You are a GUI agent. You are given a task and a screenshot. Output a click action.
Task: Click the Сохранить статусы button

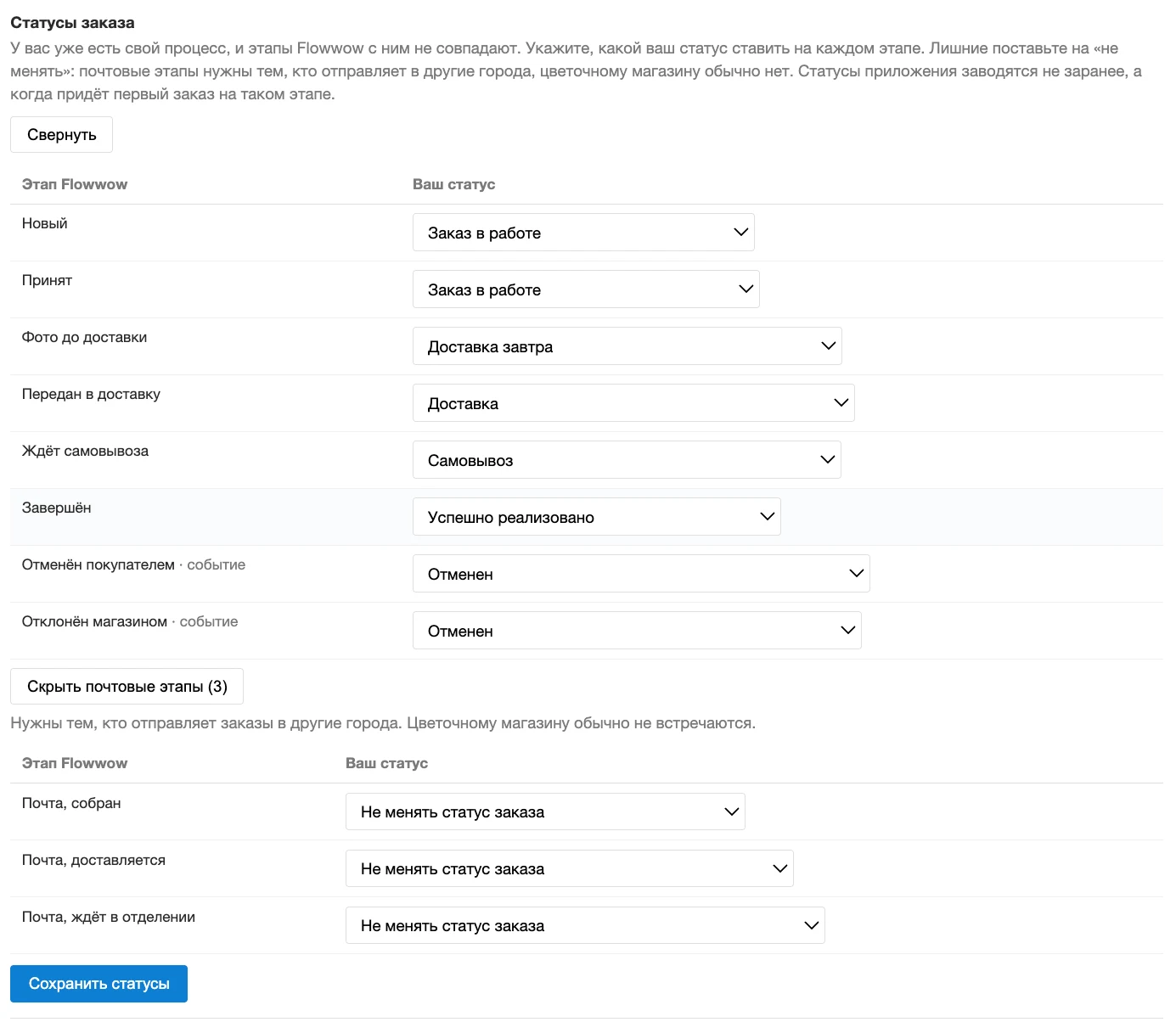[x=98, y=984]
